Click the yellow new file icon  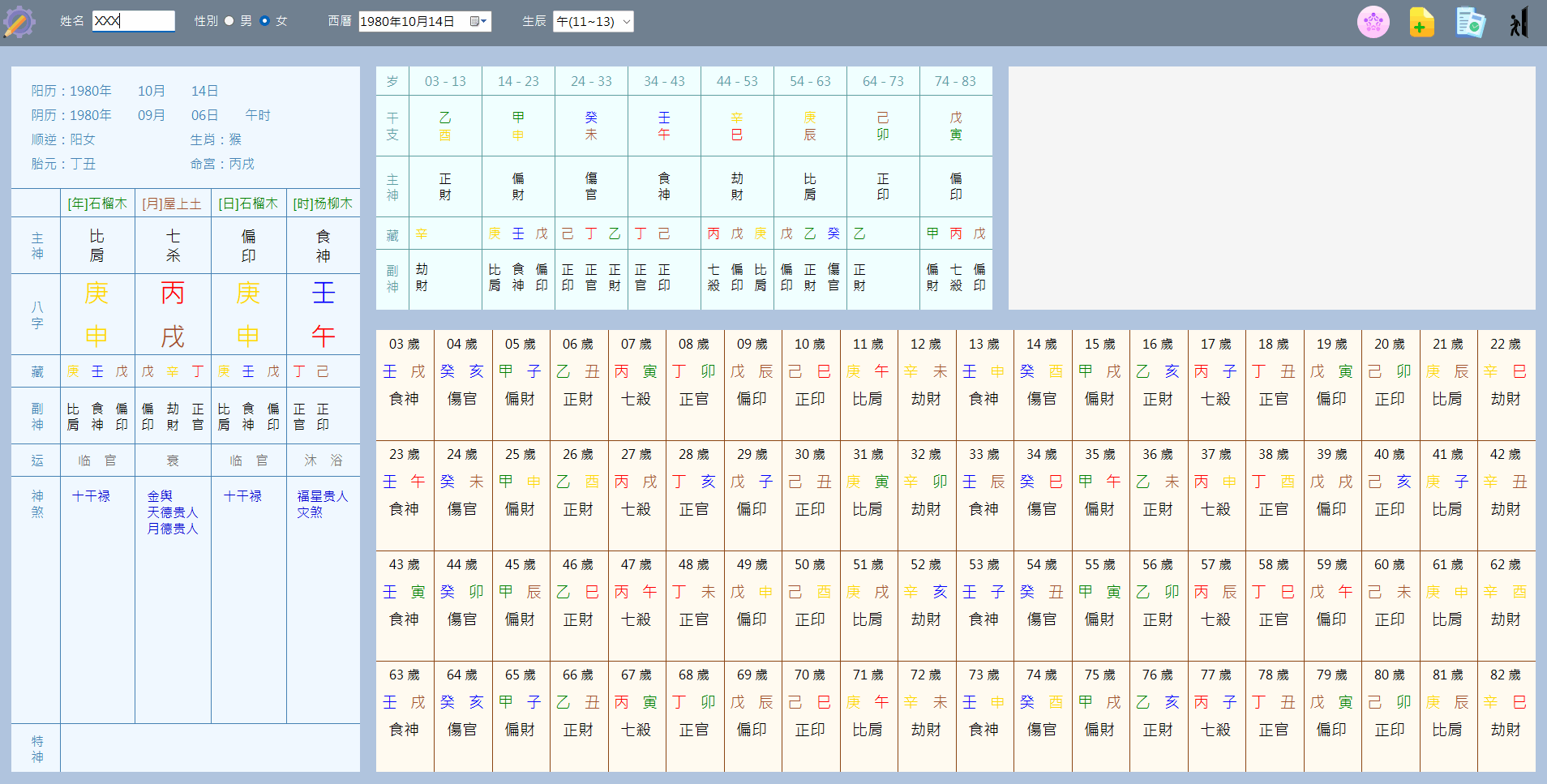click(1421, 22)
